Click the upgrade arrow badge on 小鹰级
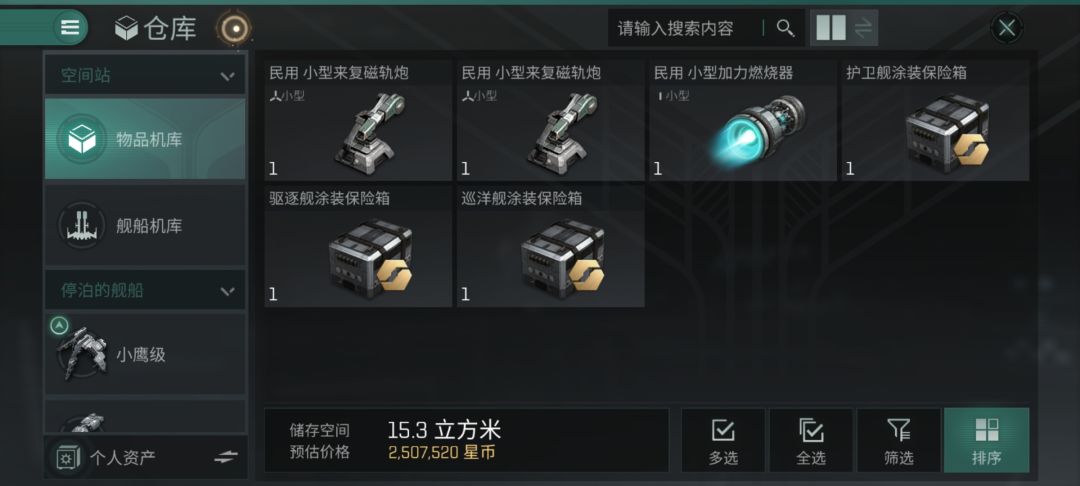The image size is (1080, 486). 59,324
